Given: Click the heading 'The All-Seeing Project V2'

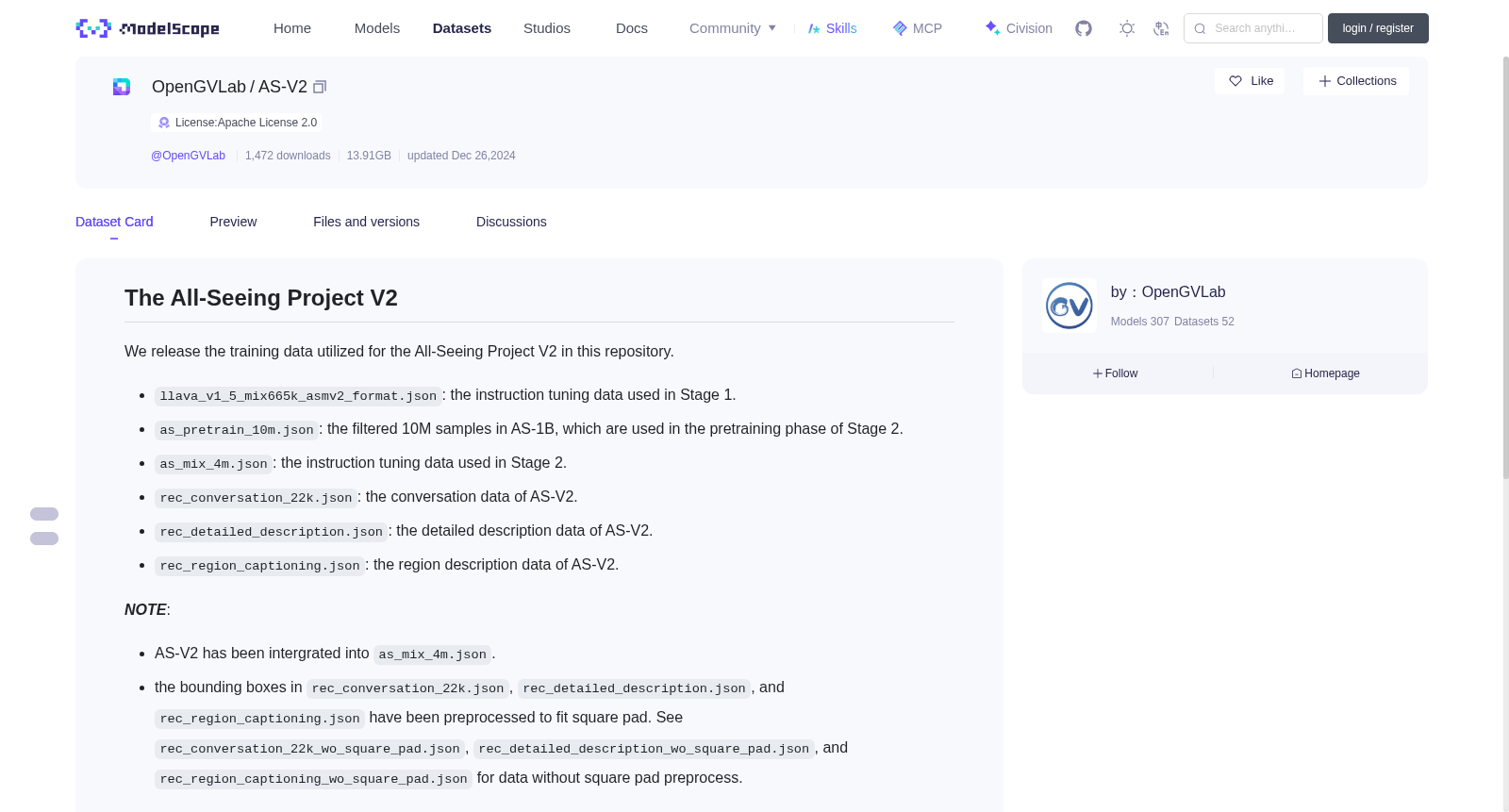Looking at the screenshot, I should (261, 298).
